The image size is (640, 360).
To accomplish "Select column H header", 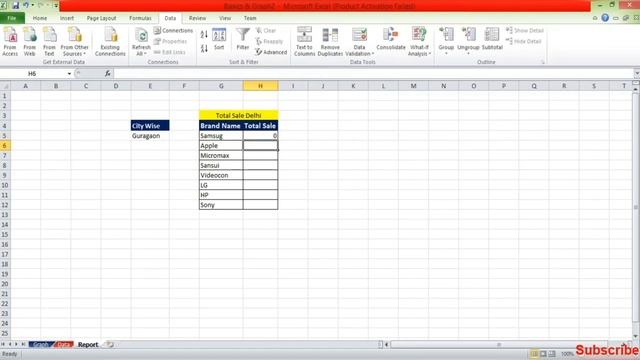I will (x=260, y=86).
